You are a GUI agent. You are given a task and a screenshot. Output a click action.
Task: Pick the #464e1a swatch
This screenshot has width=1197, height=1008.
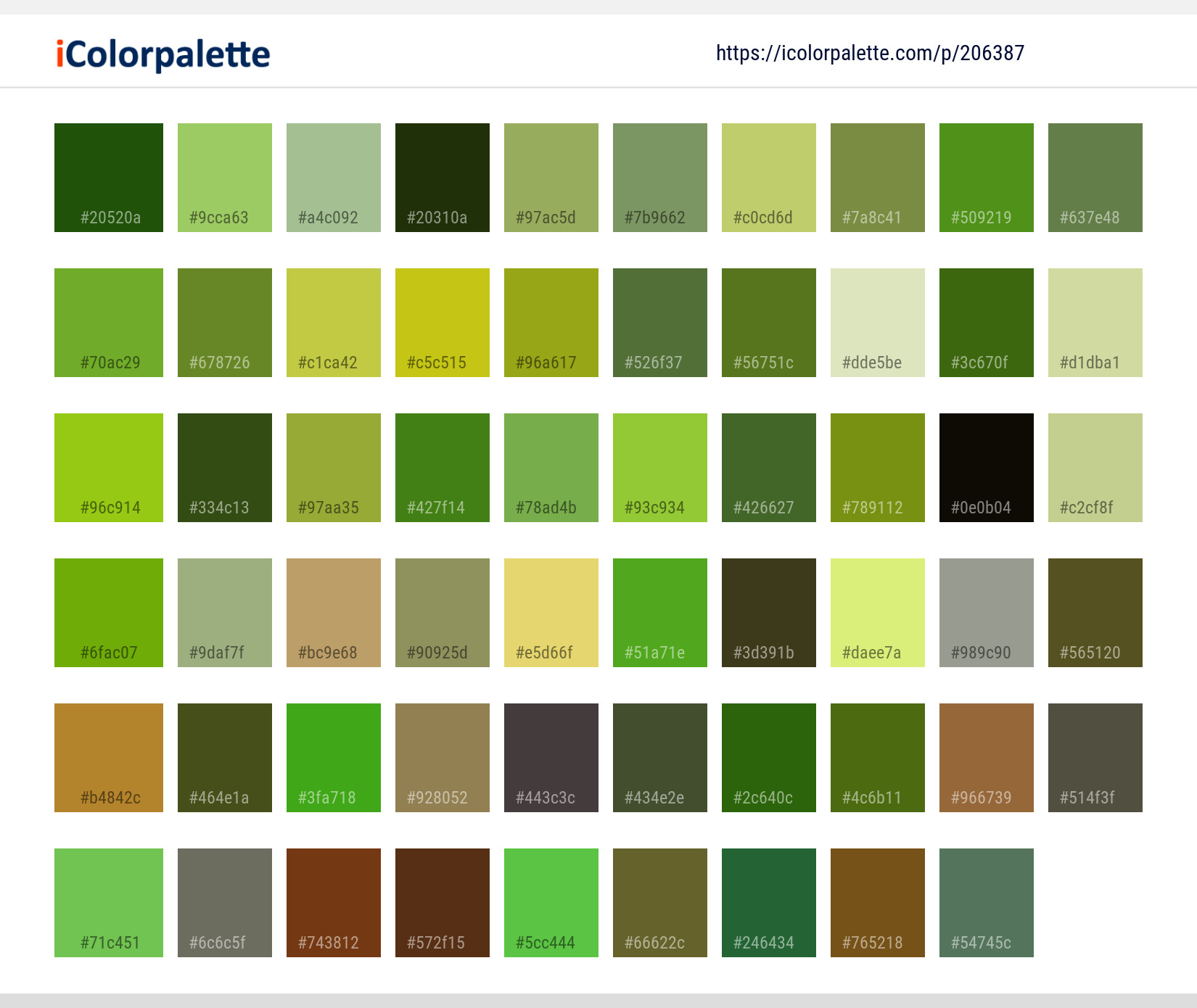click(x=225, y=758)
